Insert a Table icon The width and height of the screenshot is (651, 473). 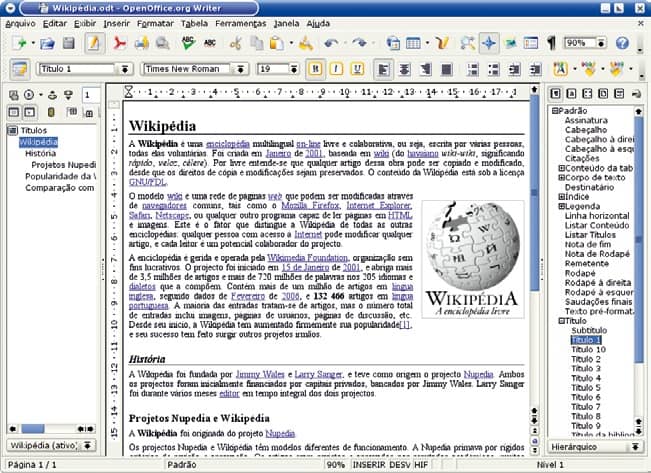pyautogui.click(x=413, y=43)
